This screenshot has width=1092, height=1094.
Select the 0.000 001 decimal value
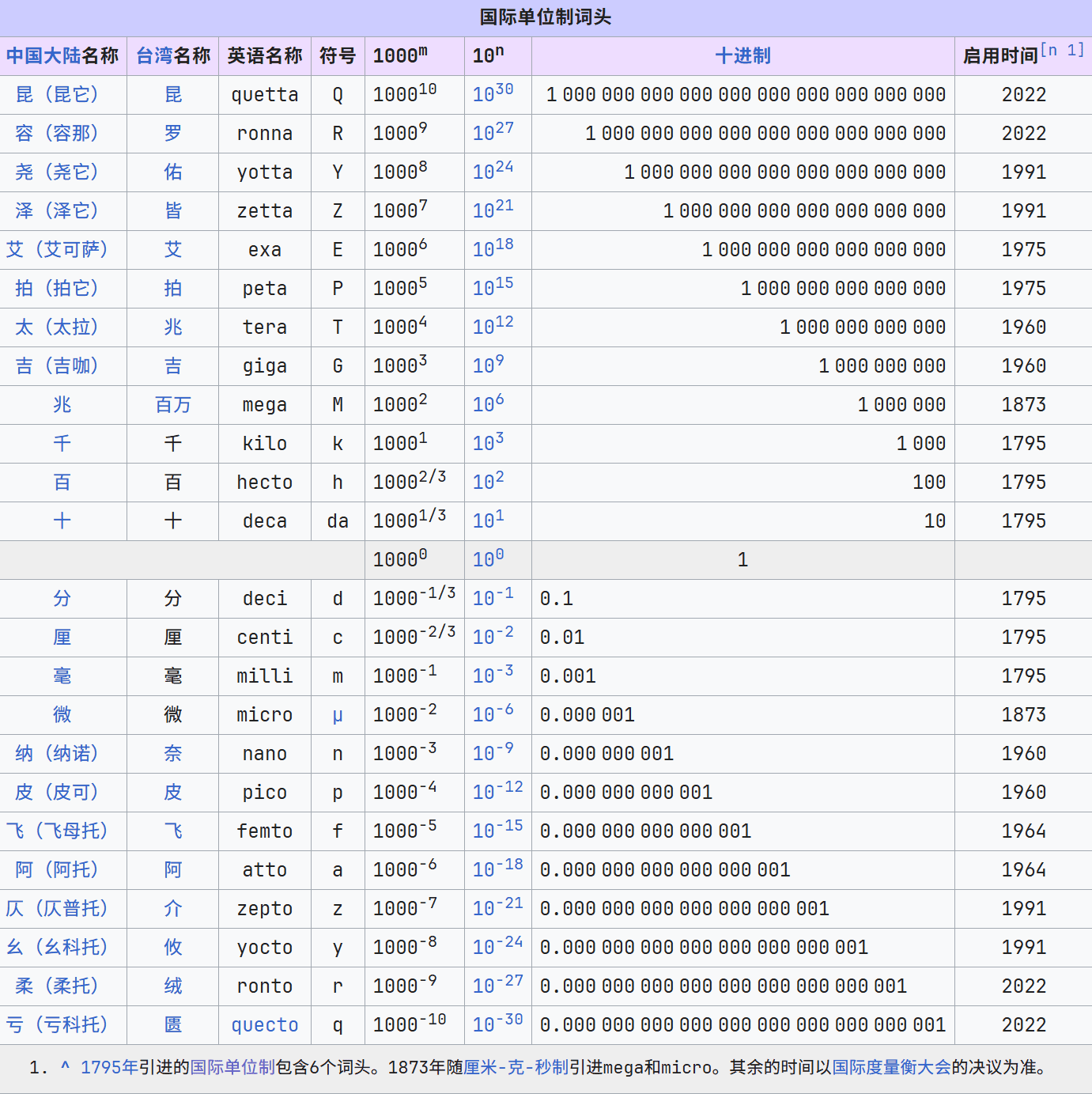point(588,715)
